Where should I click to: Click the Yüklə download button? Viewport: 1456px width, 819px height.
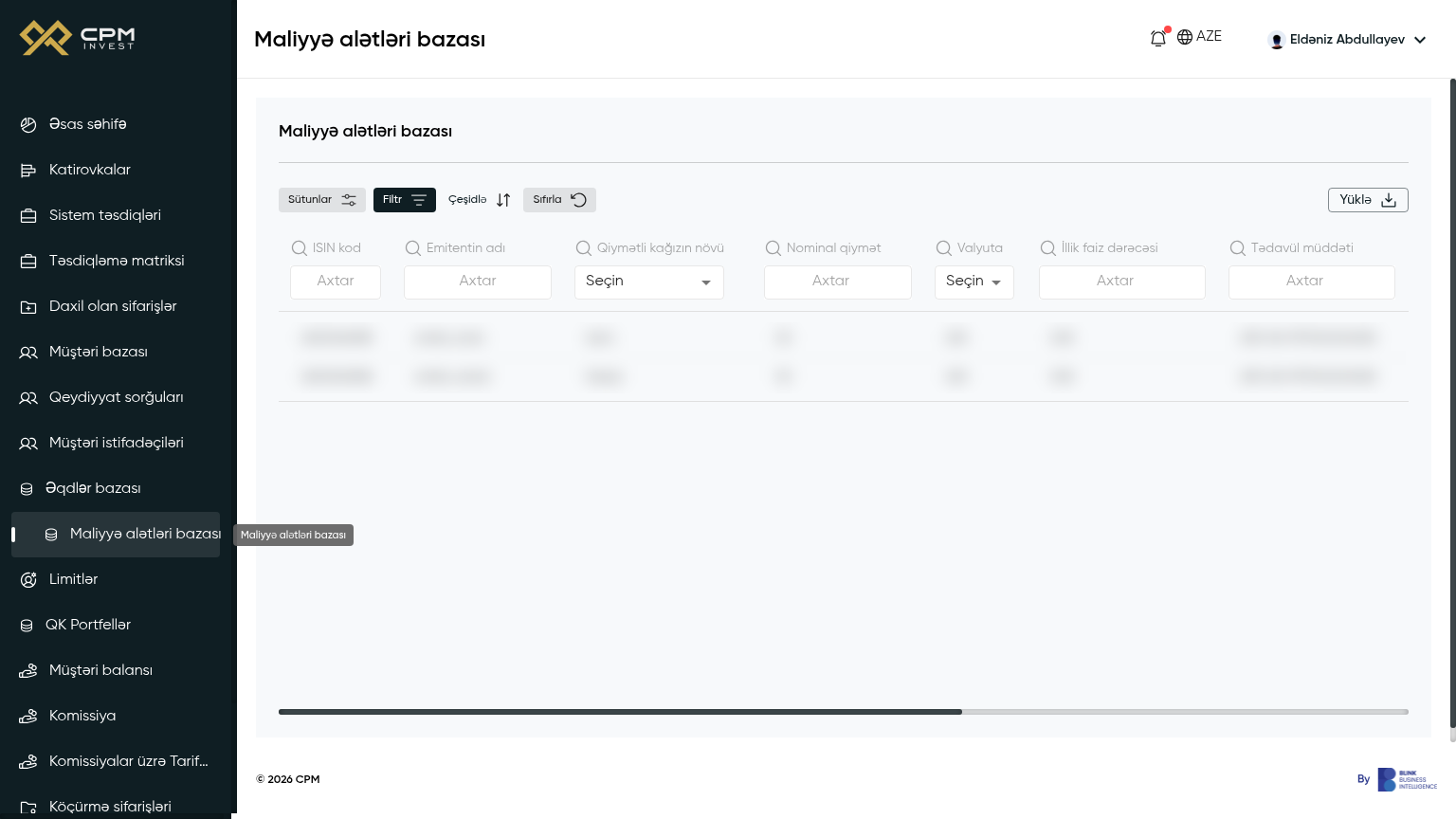pos(1368,200)
